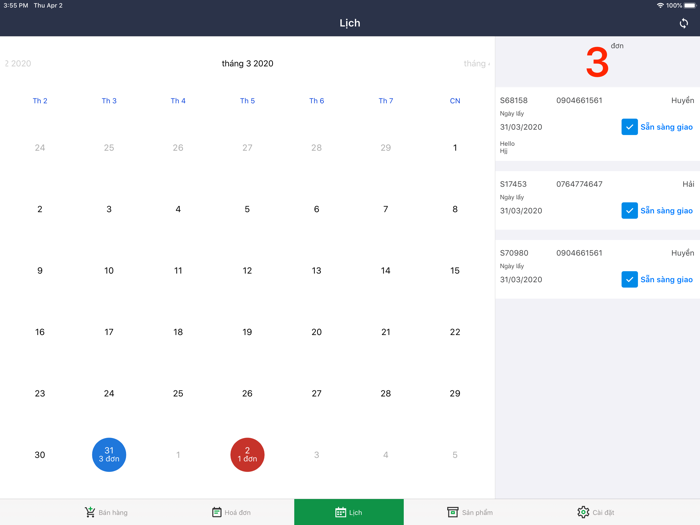Tap the refresh sync icon in header

683,23
